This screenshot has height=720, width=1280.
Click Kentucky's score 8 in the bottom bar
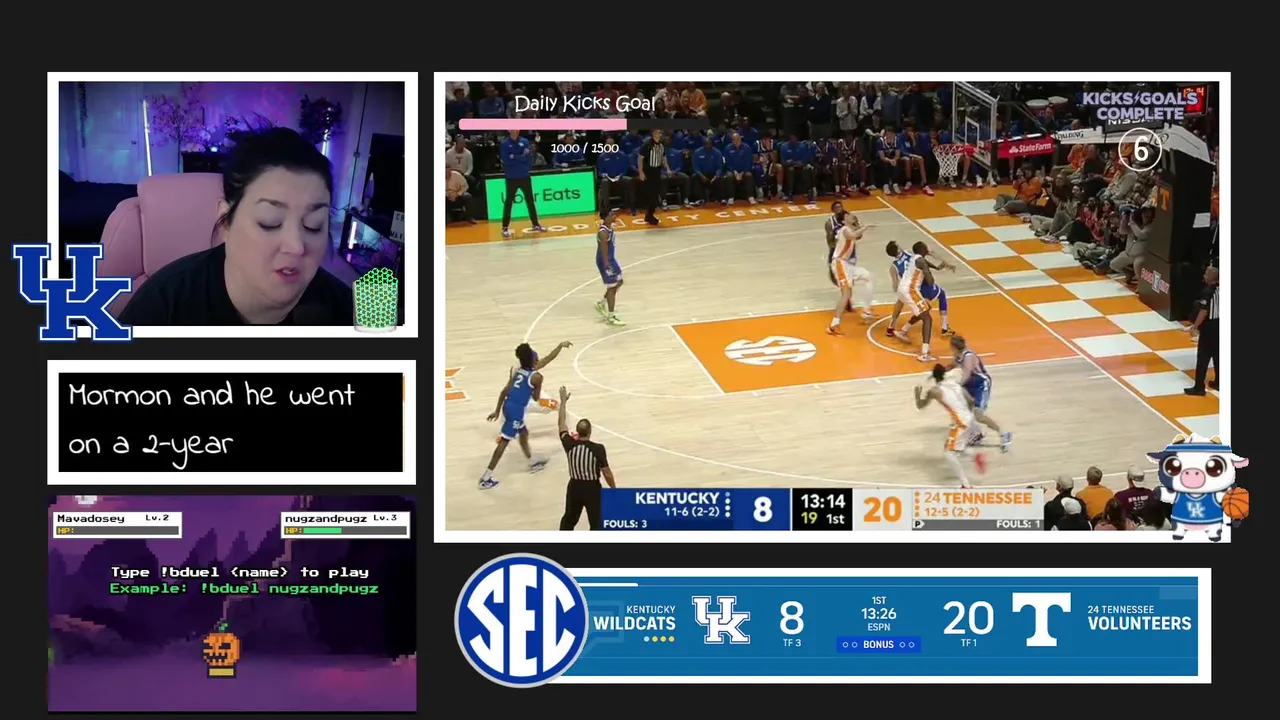(x=791, y=619)
